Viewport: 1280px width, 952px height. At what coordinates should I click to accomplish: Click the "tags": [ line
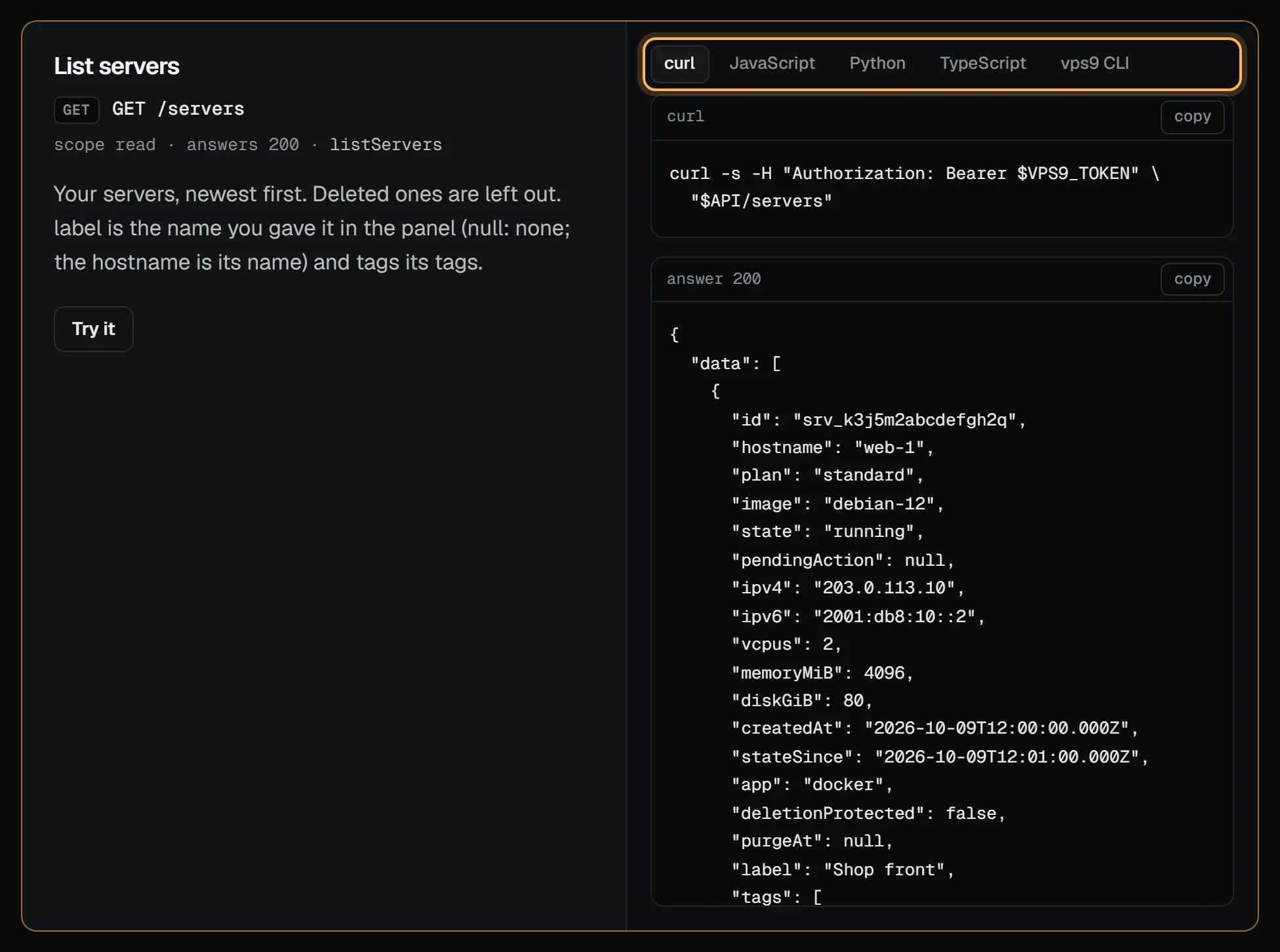pos(776,896)
